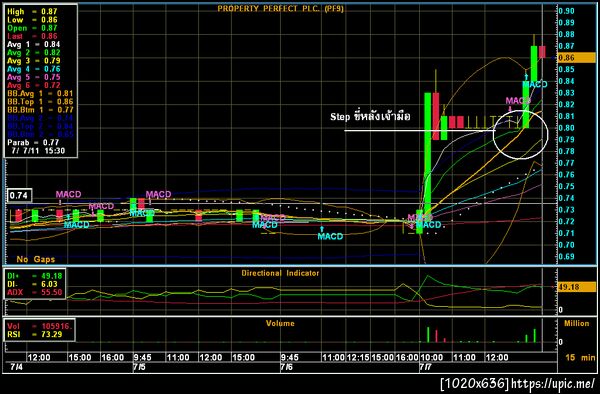Click the 7/ 7/11 15:30 timestamp
This screenshot has width=600, height=394.
[38, 151]
